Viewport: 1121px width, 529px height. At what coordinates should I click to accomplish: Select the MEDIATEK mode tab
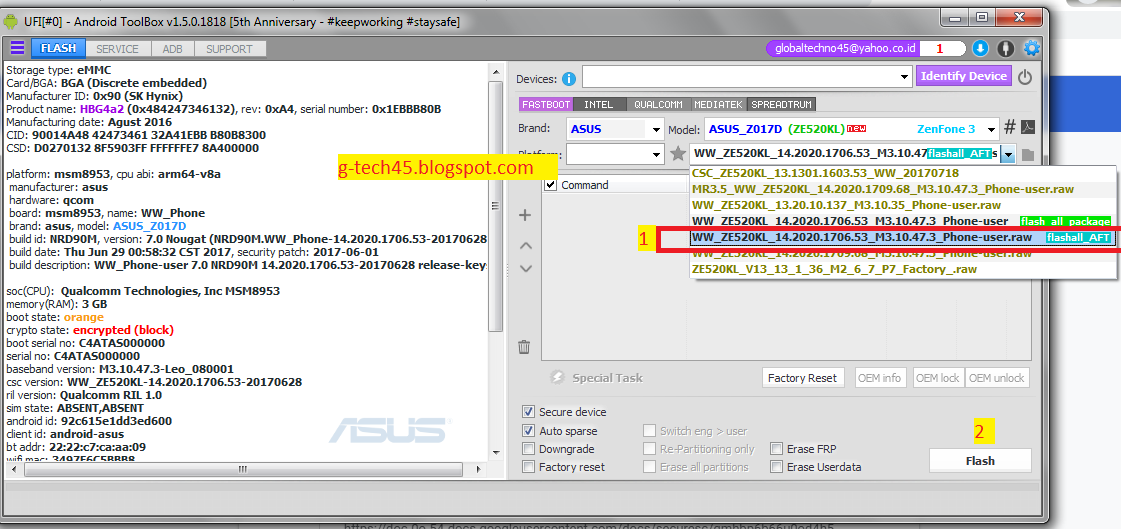[x=719, y=104]
